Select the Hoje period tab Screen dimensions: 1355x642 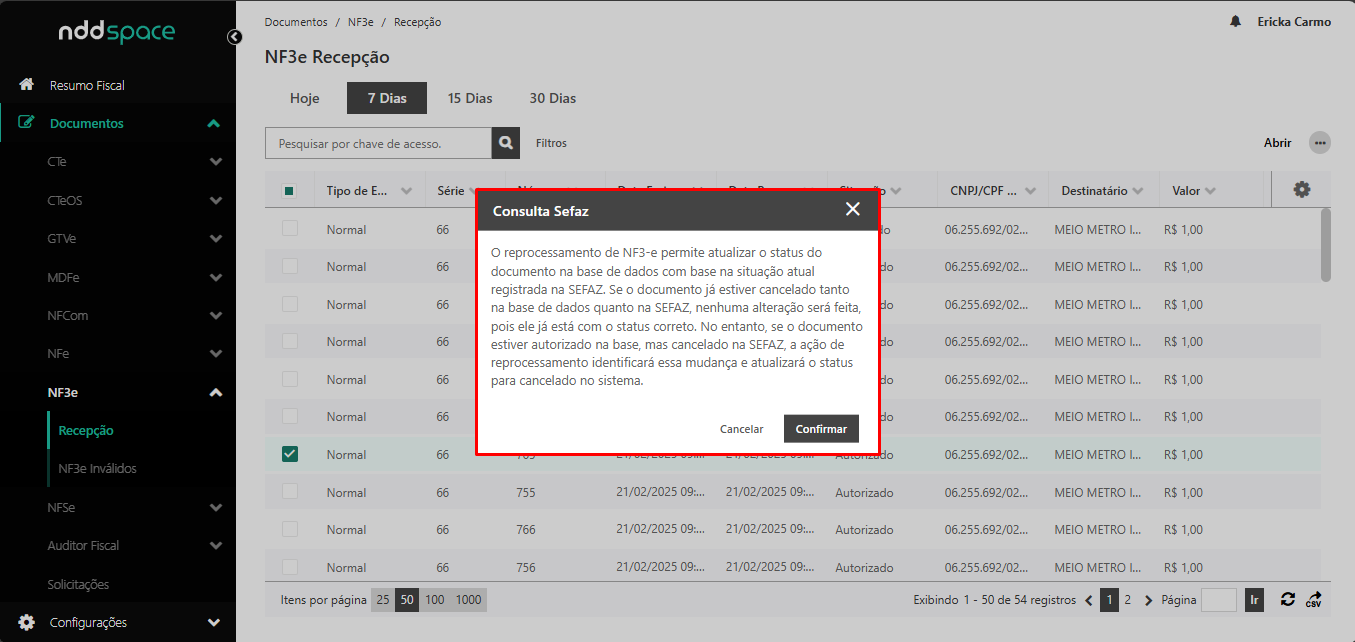[304, 98]
